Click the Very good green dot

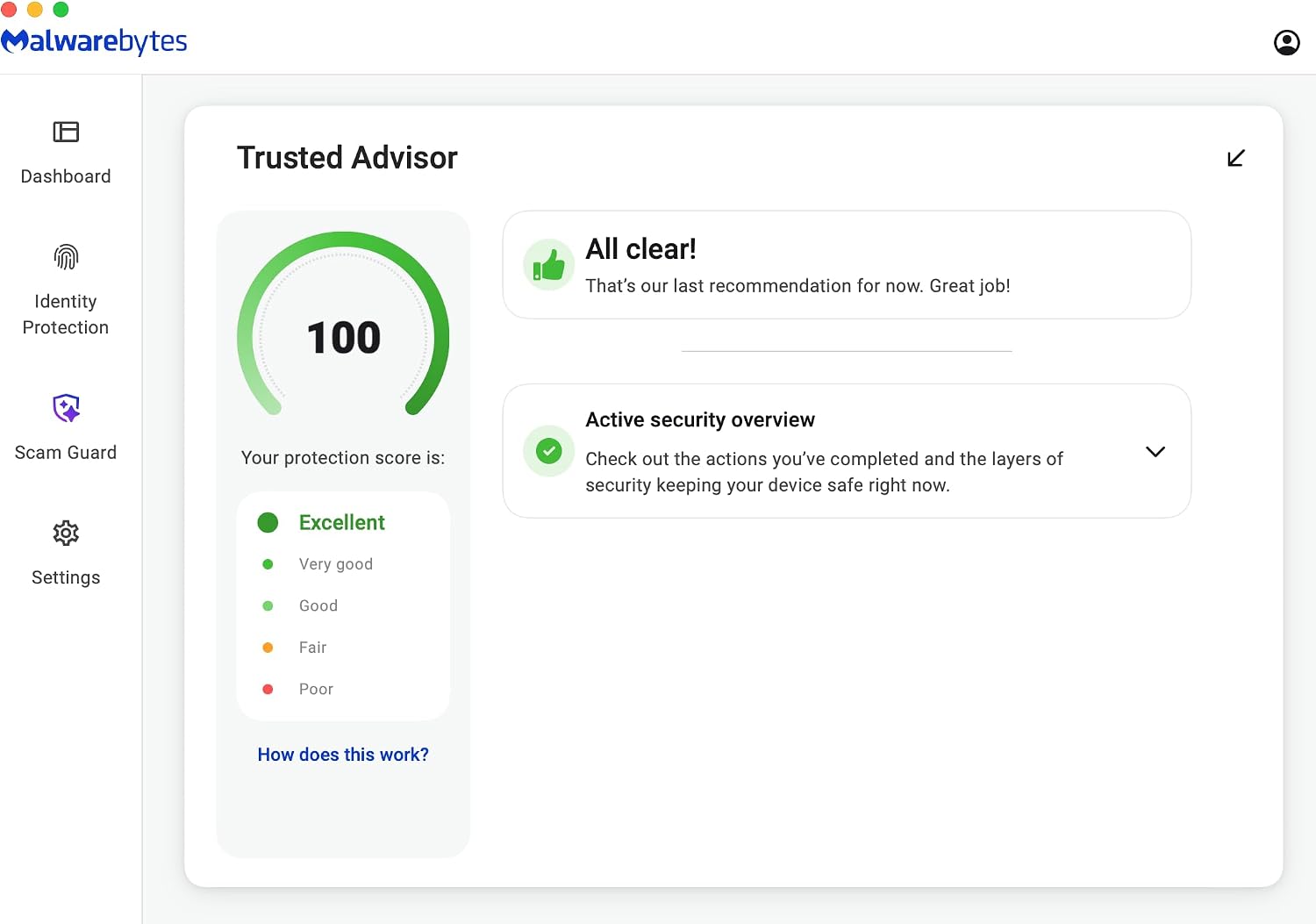(268, 564)
